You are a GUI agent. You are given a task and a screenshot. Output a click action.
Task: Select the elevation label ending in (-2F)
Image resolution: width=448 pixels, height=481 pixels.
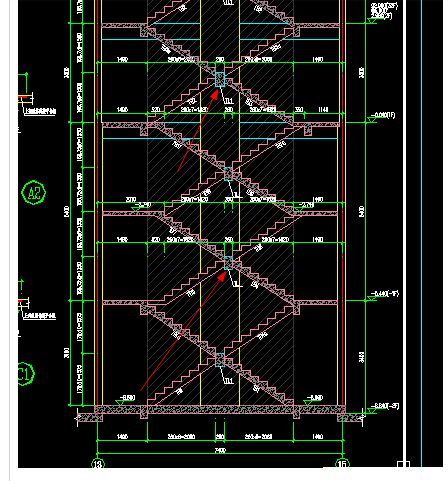coord(386,406)
